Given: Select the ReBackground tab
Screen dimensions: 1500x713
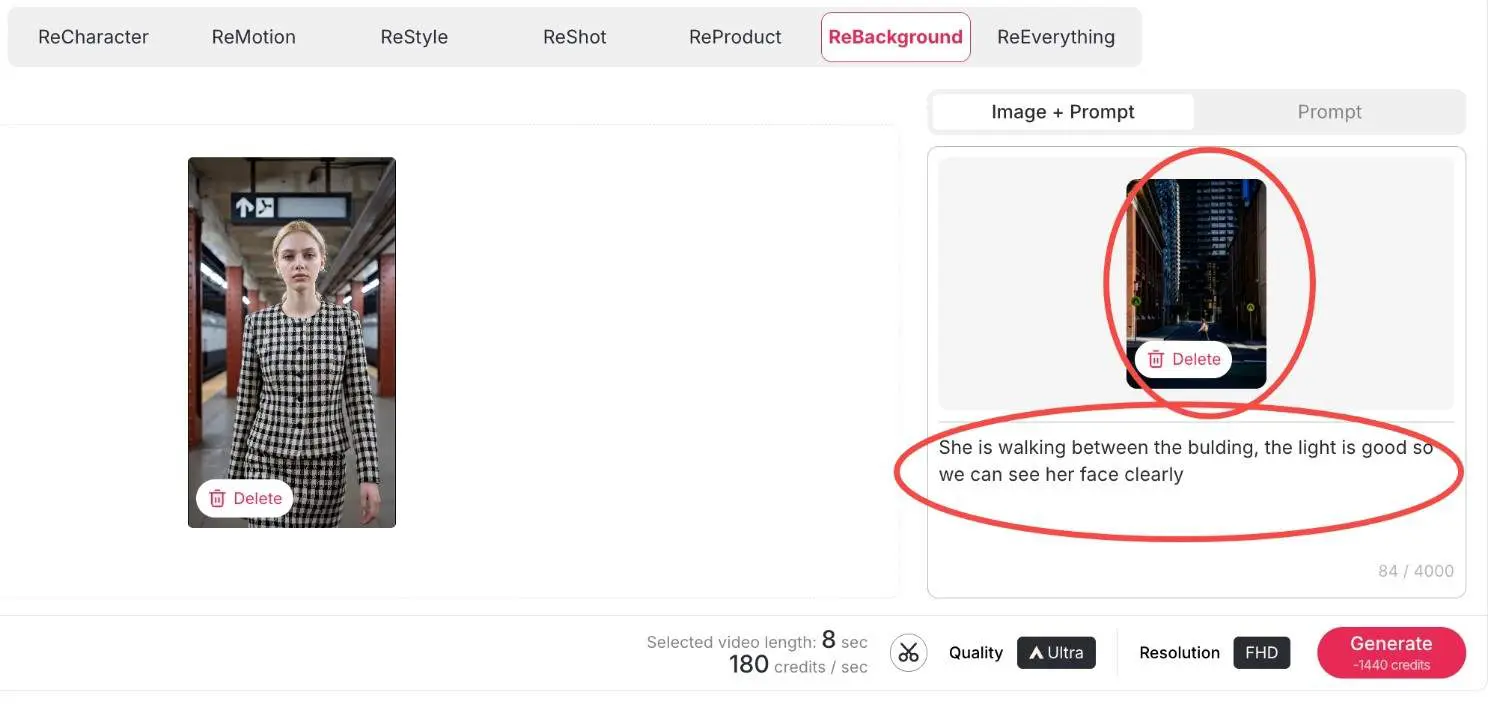Looking at the screenshot, I should tap(895, 37).
